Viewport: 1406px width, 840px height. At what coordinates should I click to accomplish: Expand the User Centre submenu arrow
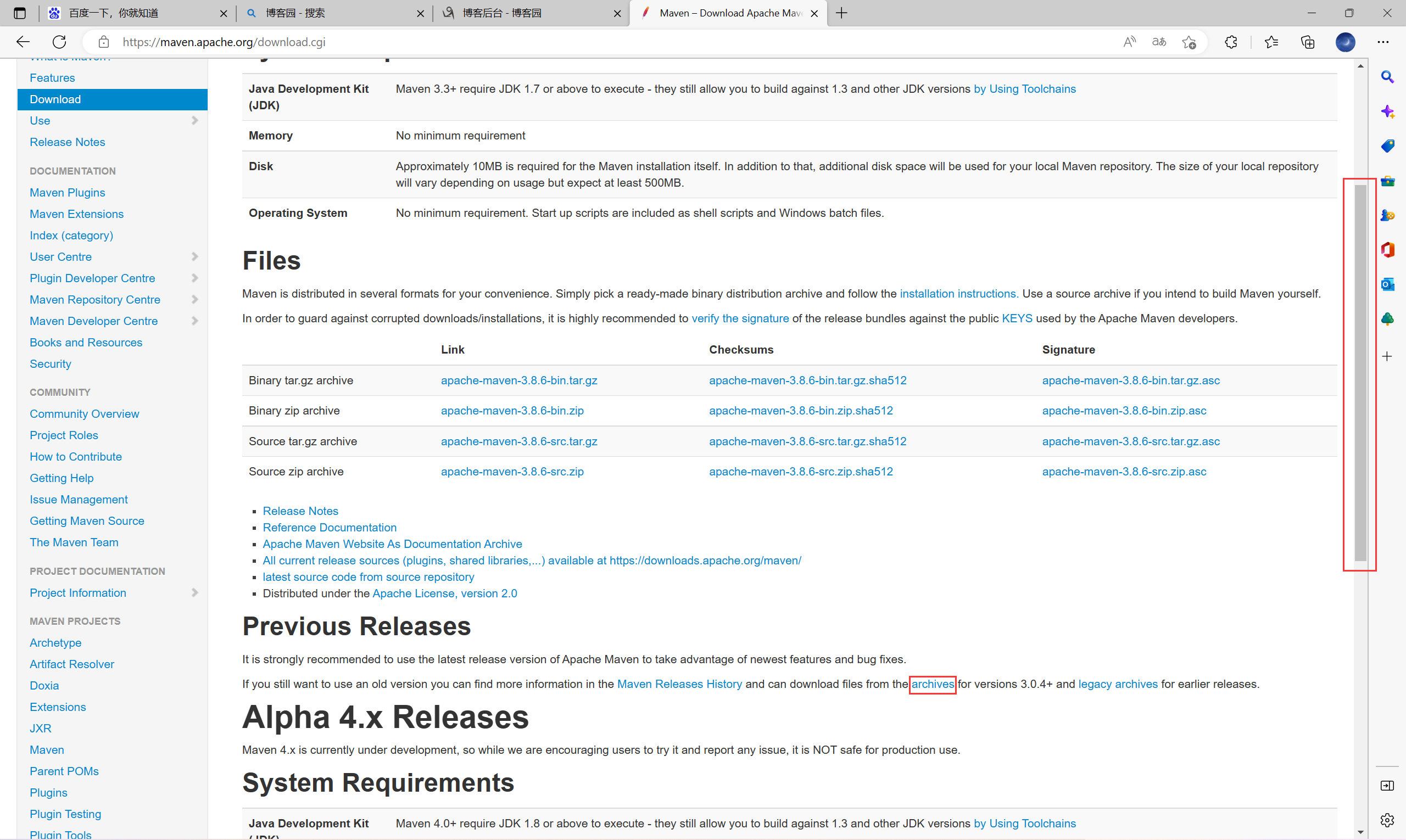click(x=194, y=257)
